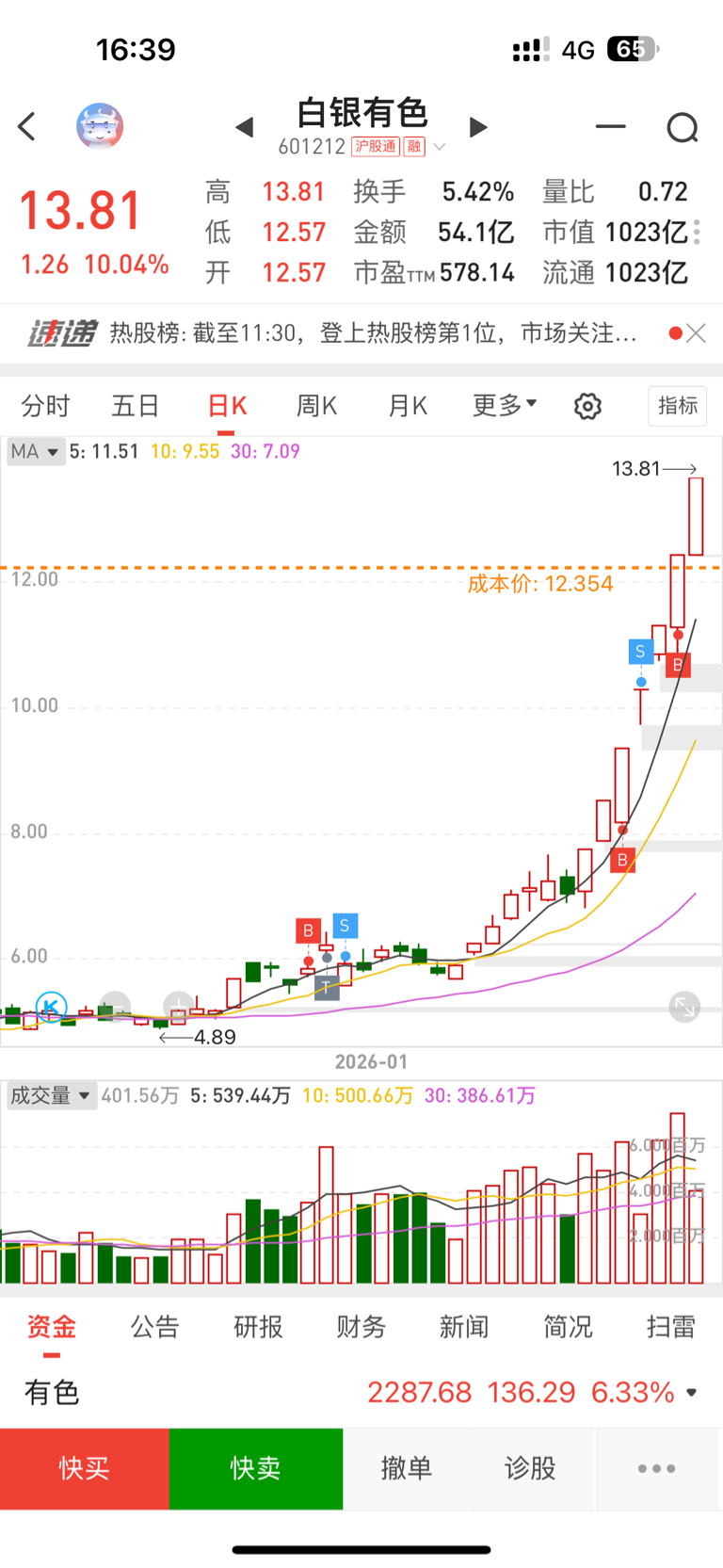Select the 周K chart tab
Viewport: 723px width, 1568px height.
pos(316,407)
